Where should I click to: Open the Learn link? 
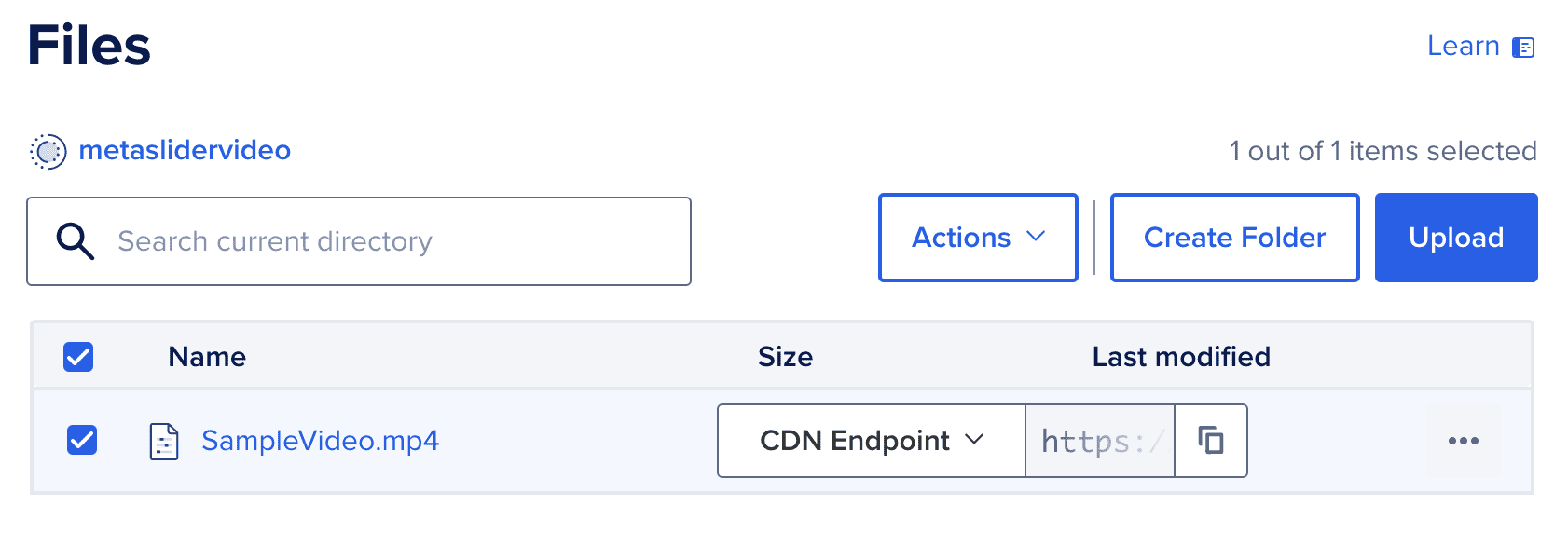point(1463,47)
